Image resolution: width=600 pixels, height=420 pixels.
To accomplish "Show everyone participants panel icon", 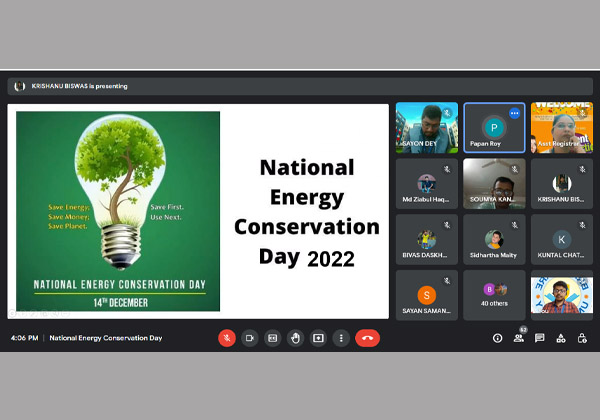I will (x=518, y=338).
